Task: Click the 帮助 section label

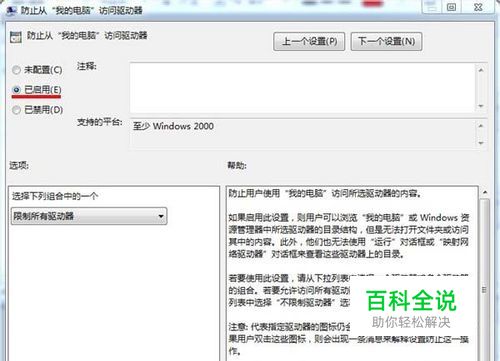Action: (237, 165)
